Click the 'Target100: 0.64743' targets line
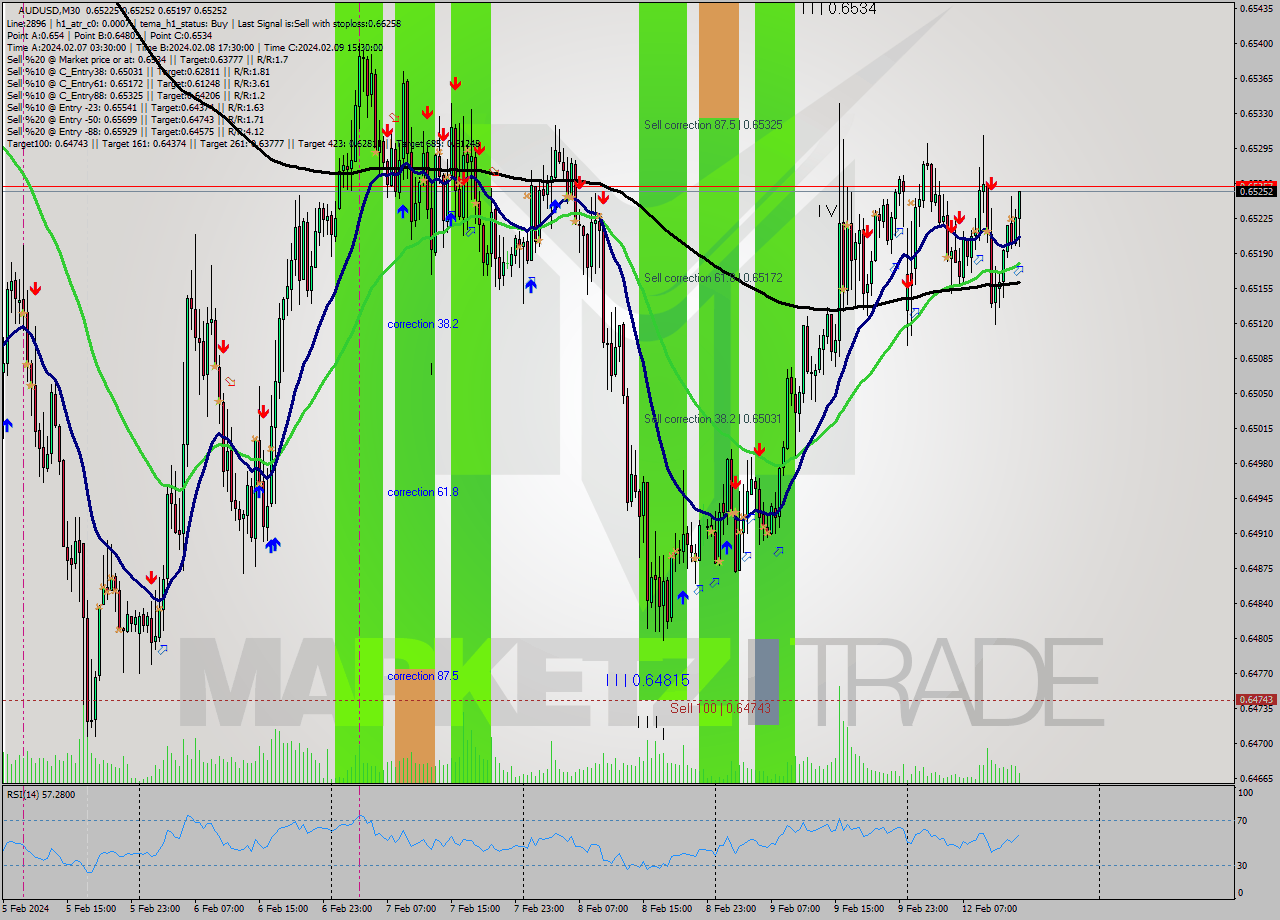 click(242, 143)
